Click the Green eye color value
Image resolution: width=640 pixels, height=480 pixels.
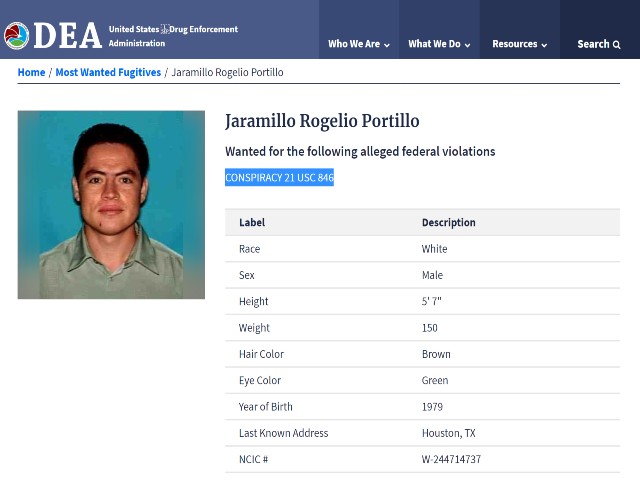pos(435,380)
